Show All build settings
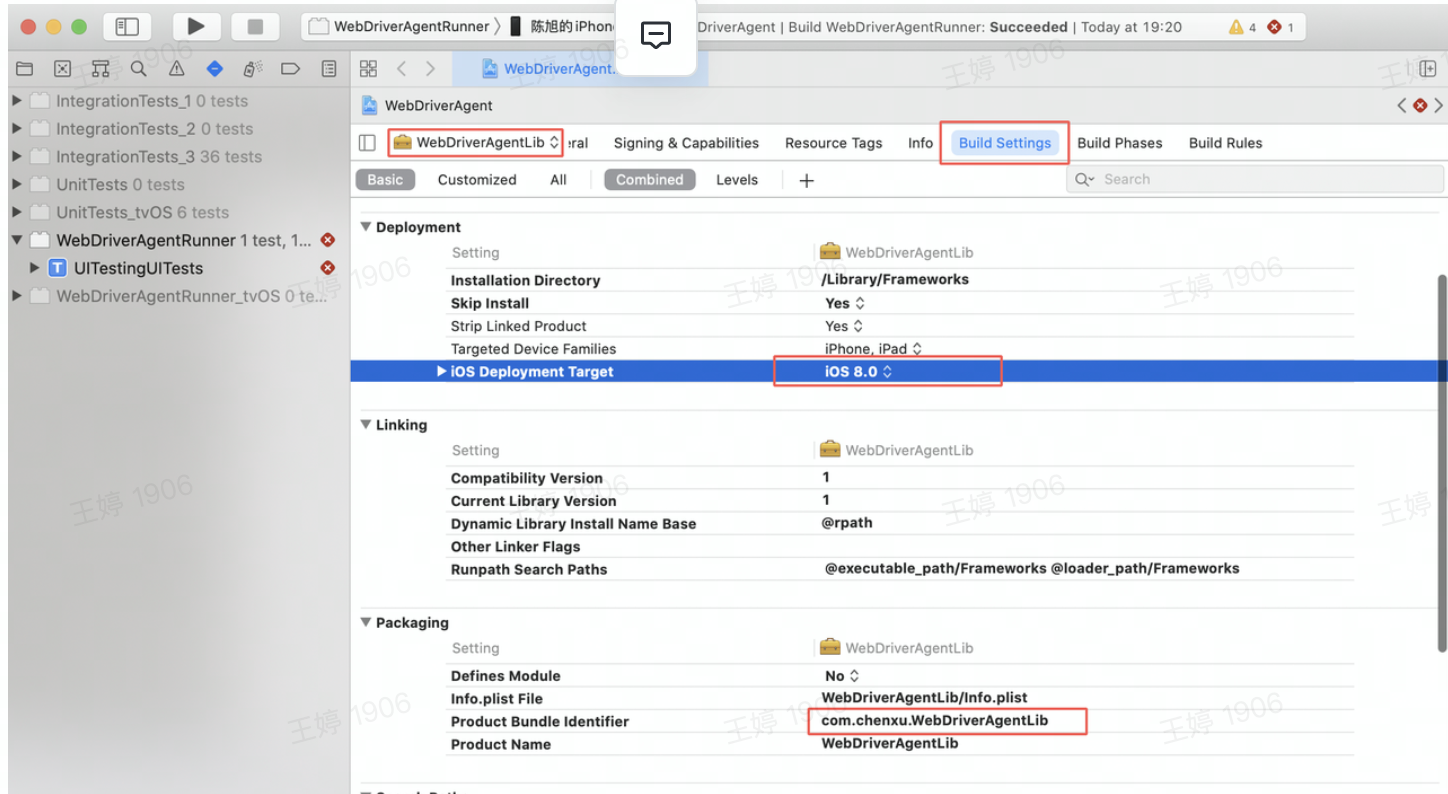Viewport: 1448px width, 794px height. 558,180
